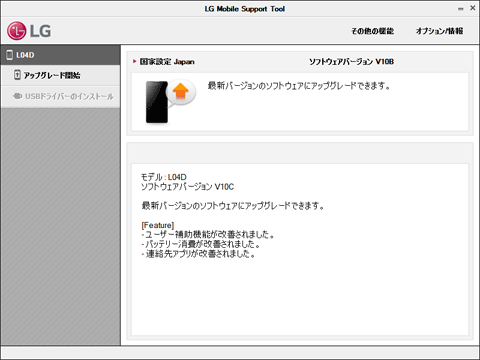Click the black phone image

tap(157, 102)
